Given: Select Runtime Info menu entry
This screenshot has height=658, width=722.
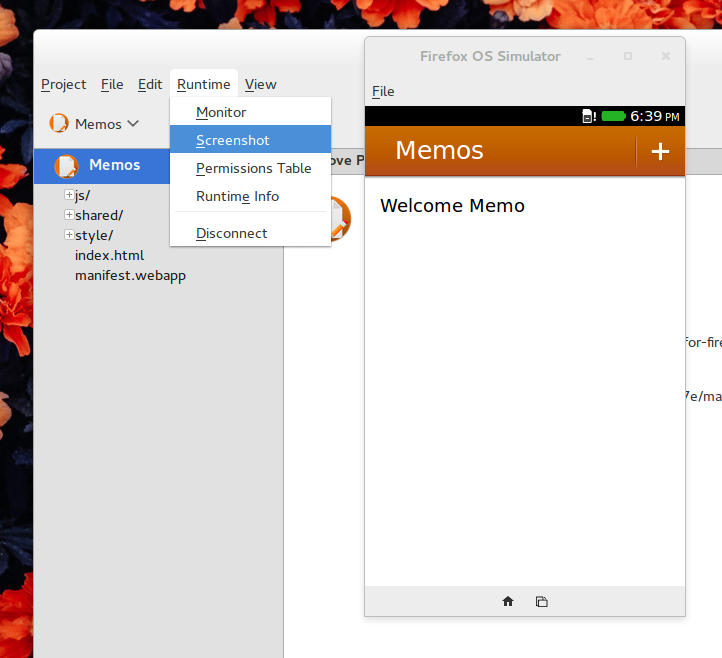Looking at the screenshot, I should pyautogui.click(x=250, y=197).
